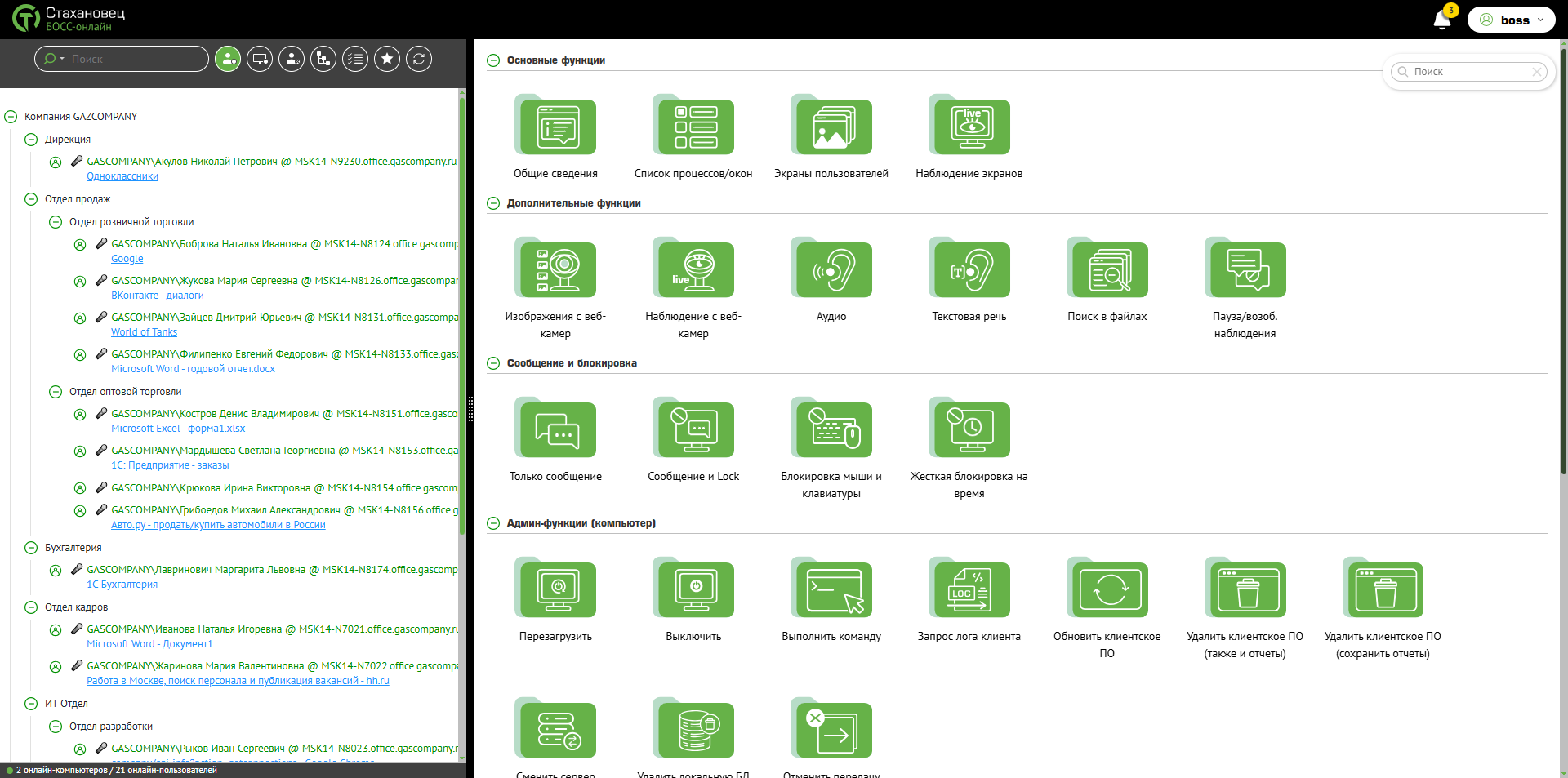
Task: Click the Перезагрузить computer icon
Action: [x=555, y=589]
